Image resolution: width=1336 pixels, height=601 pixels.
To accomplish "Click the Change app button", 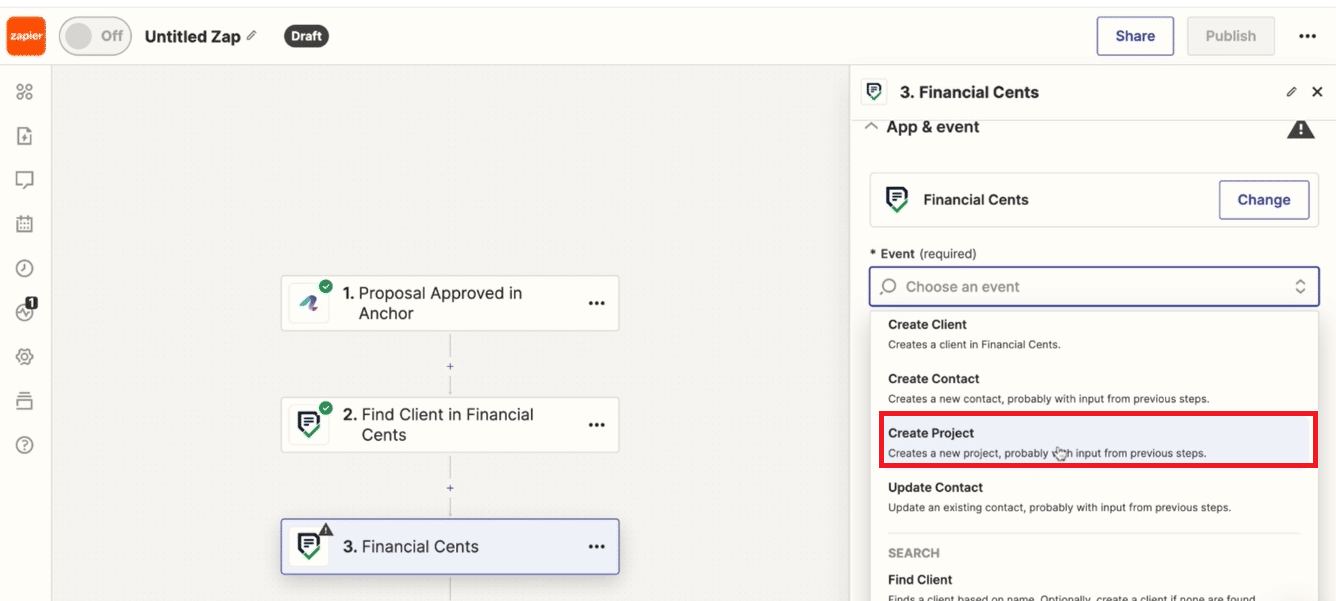I will click(1264, 200).
